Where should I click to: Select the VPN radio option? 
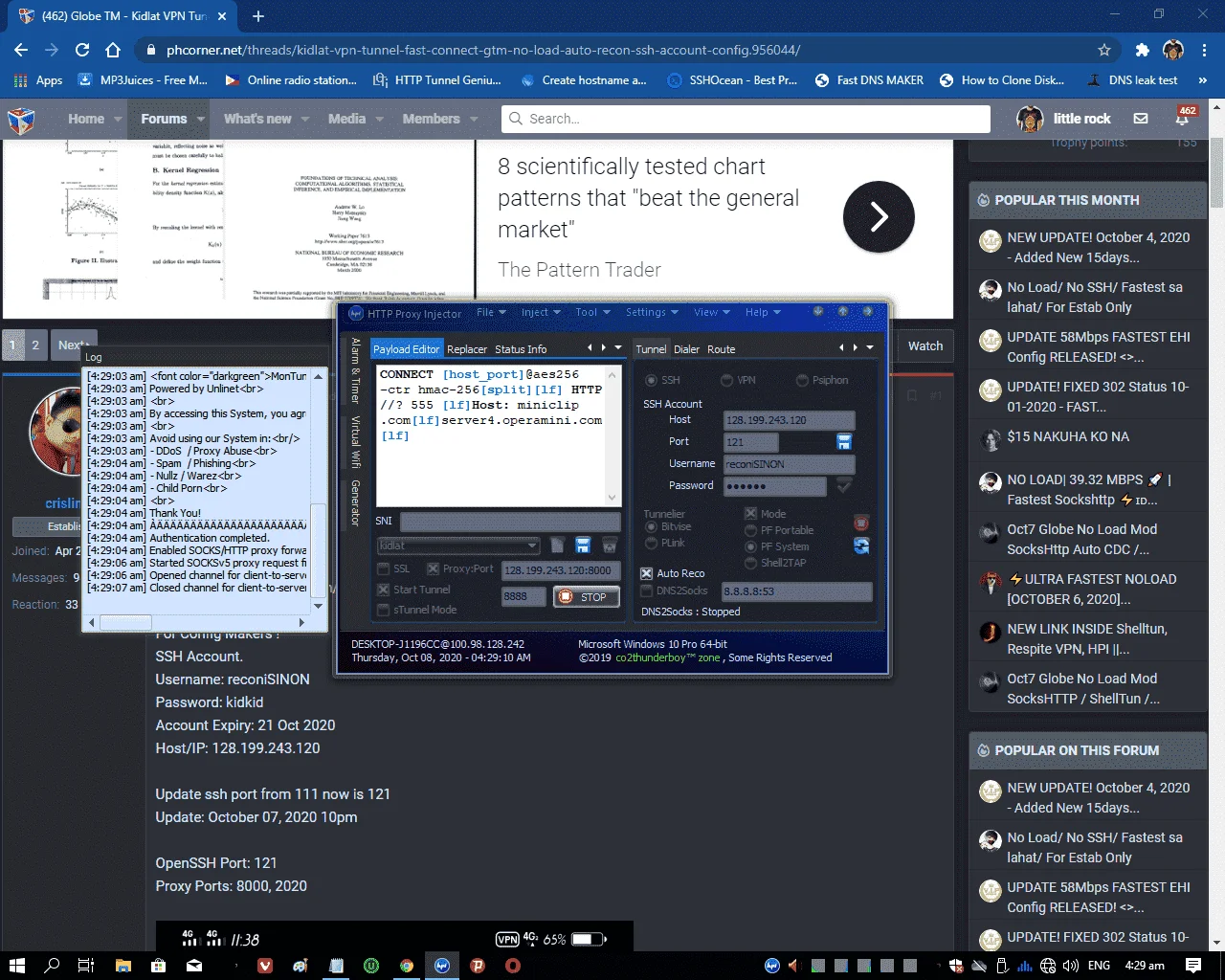(726, 380)
